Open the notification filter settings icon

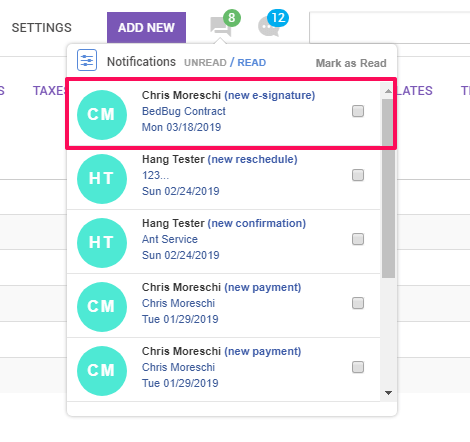pyautogui.click(x=87, y=60)
